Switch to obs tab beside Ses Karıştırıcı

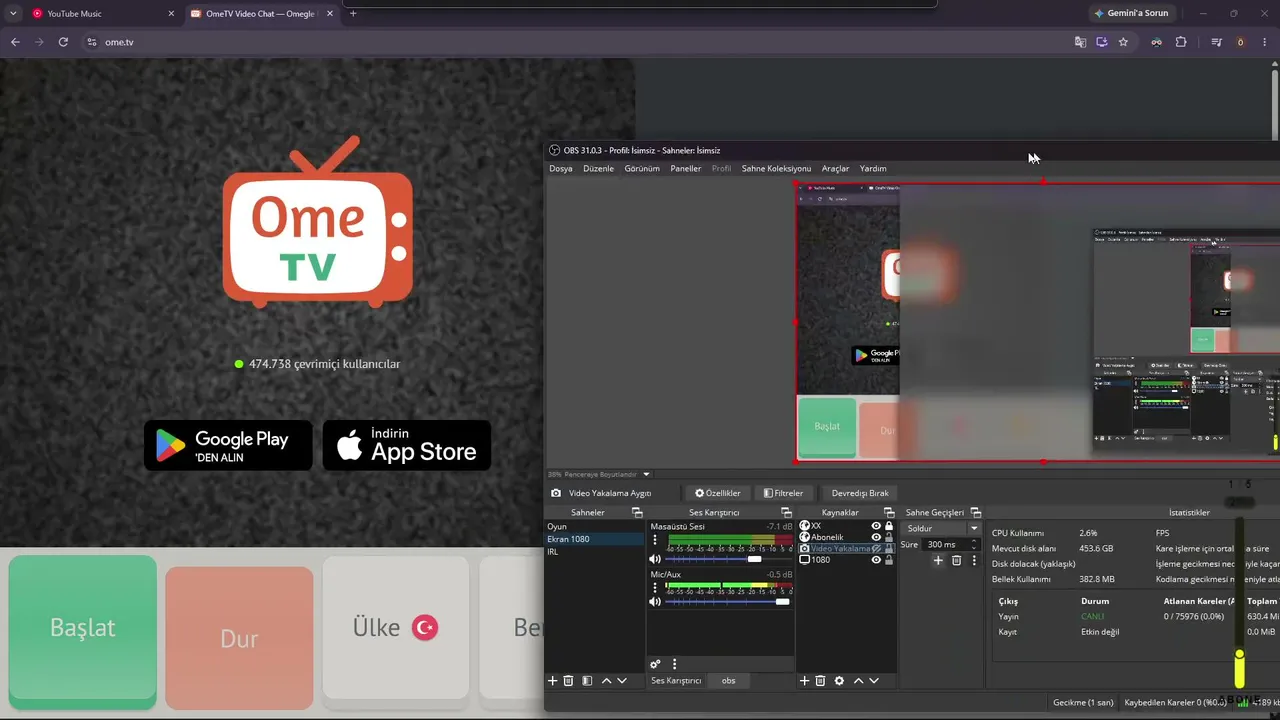(x=728, y=681)
